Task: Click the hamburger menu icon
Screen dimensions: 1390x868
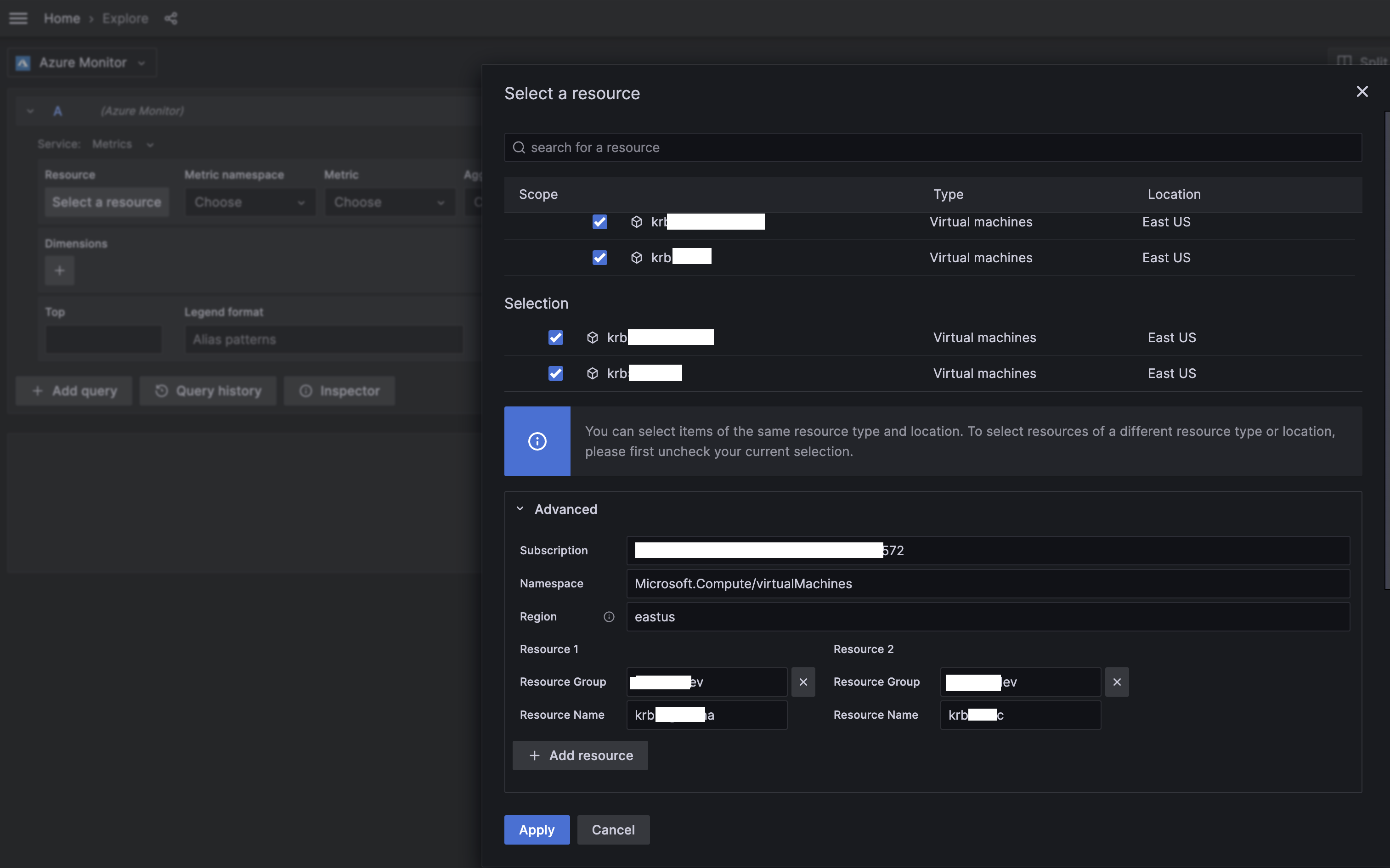Action: tap(18, 18)
